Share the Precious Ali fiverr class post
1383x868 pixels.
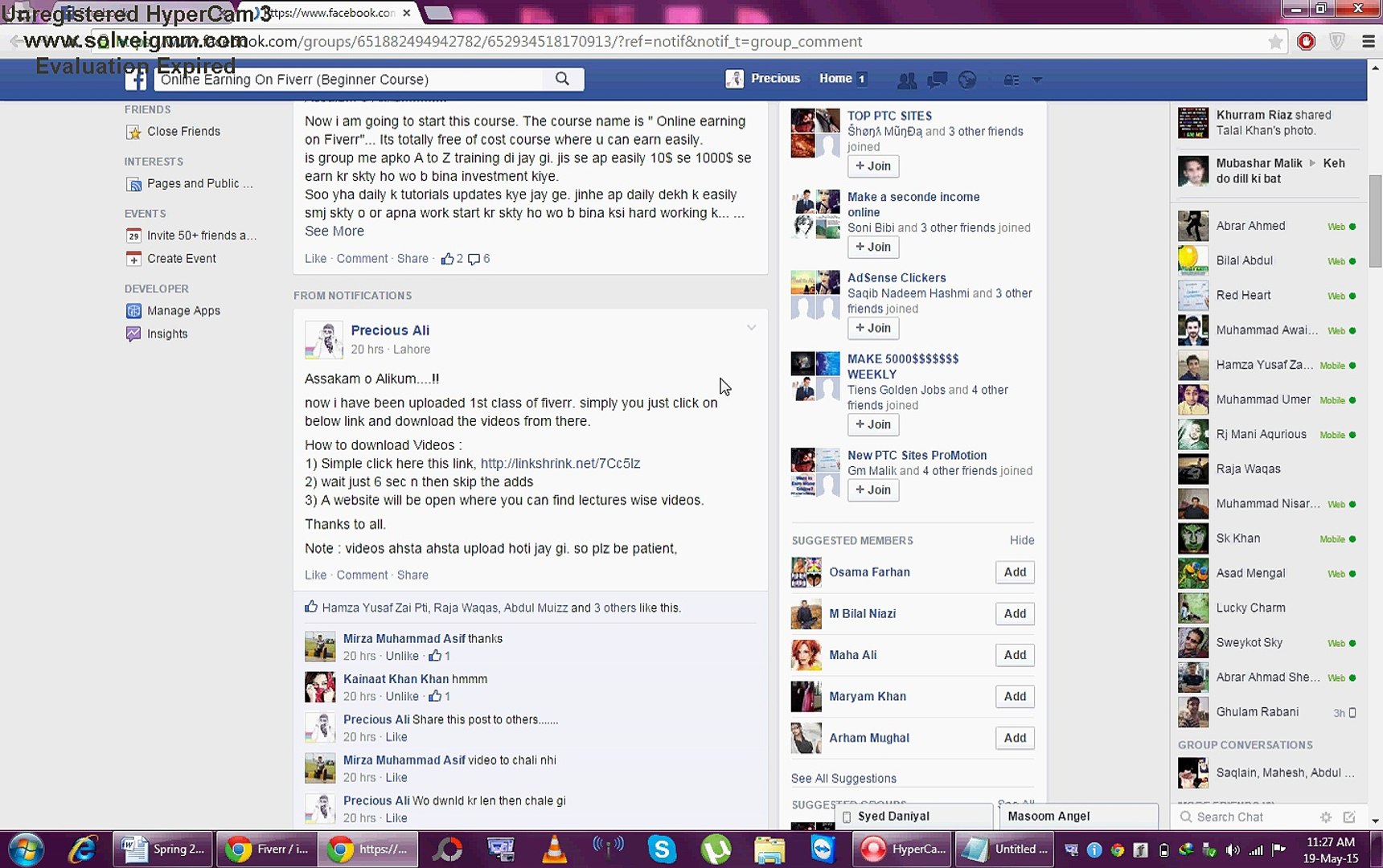[x=412, y=575]
